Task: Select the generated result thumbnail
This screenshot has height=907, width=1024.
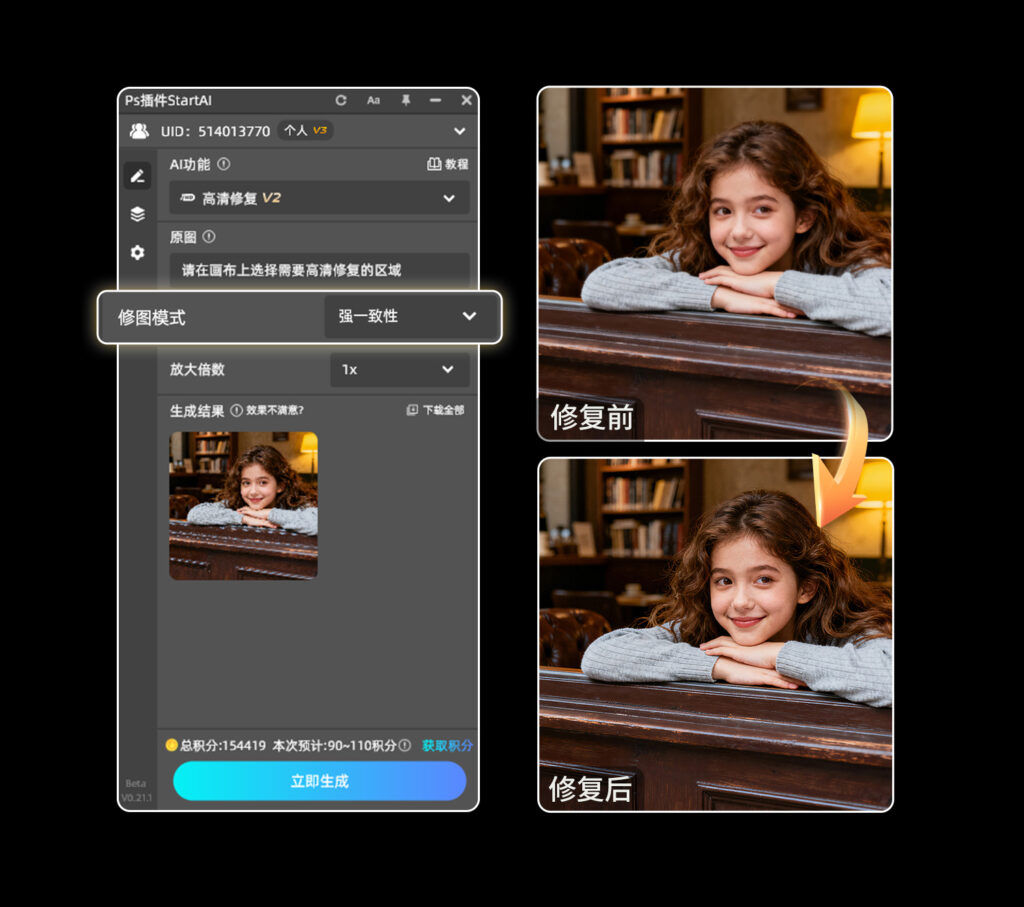Action: (243, 505)
